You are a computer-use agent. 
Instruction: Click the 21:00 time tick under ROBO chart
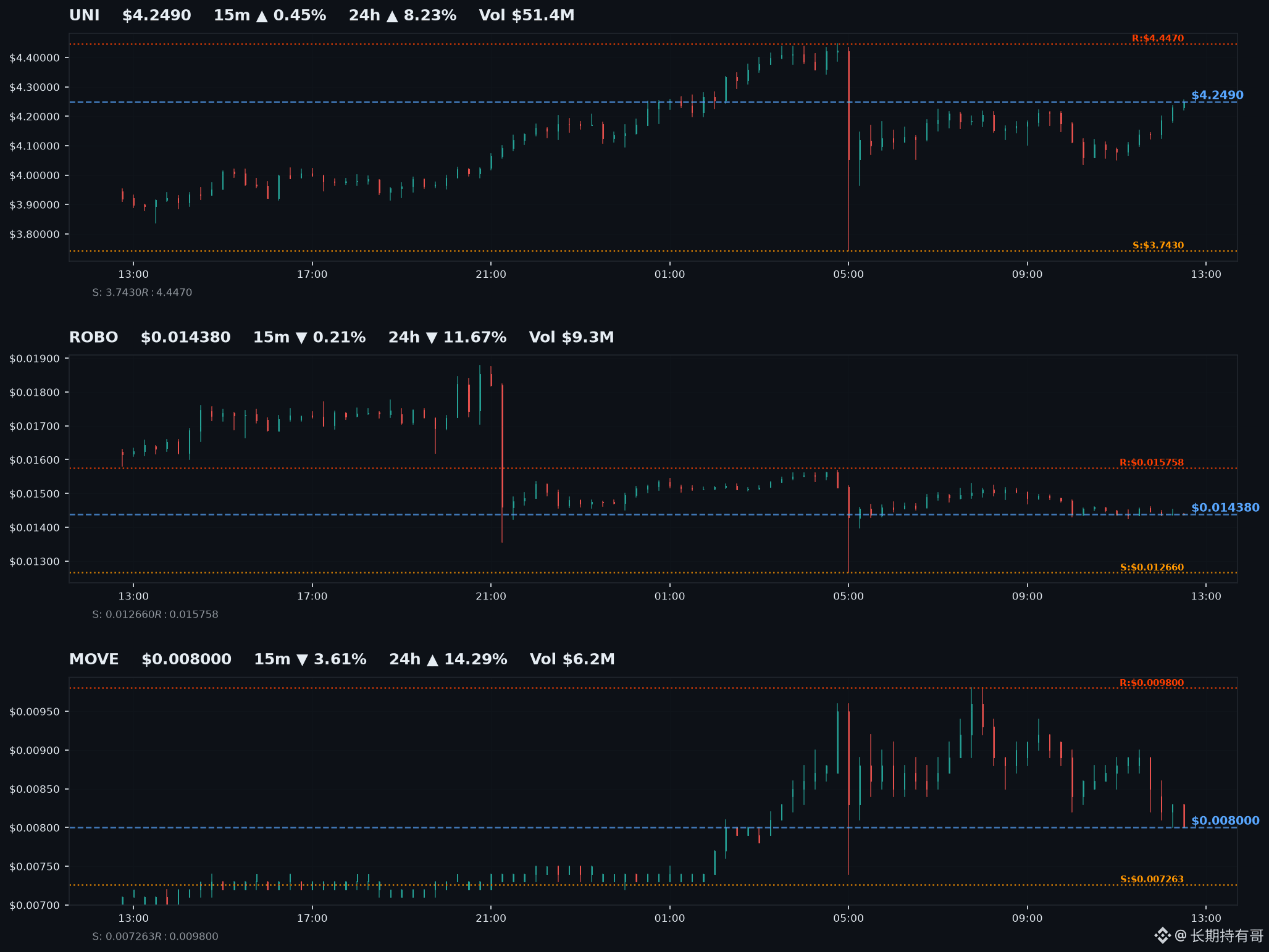(x=491, y=596)
